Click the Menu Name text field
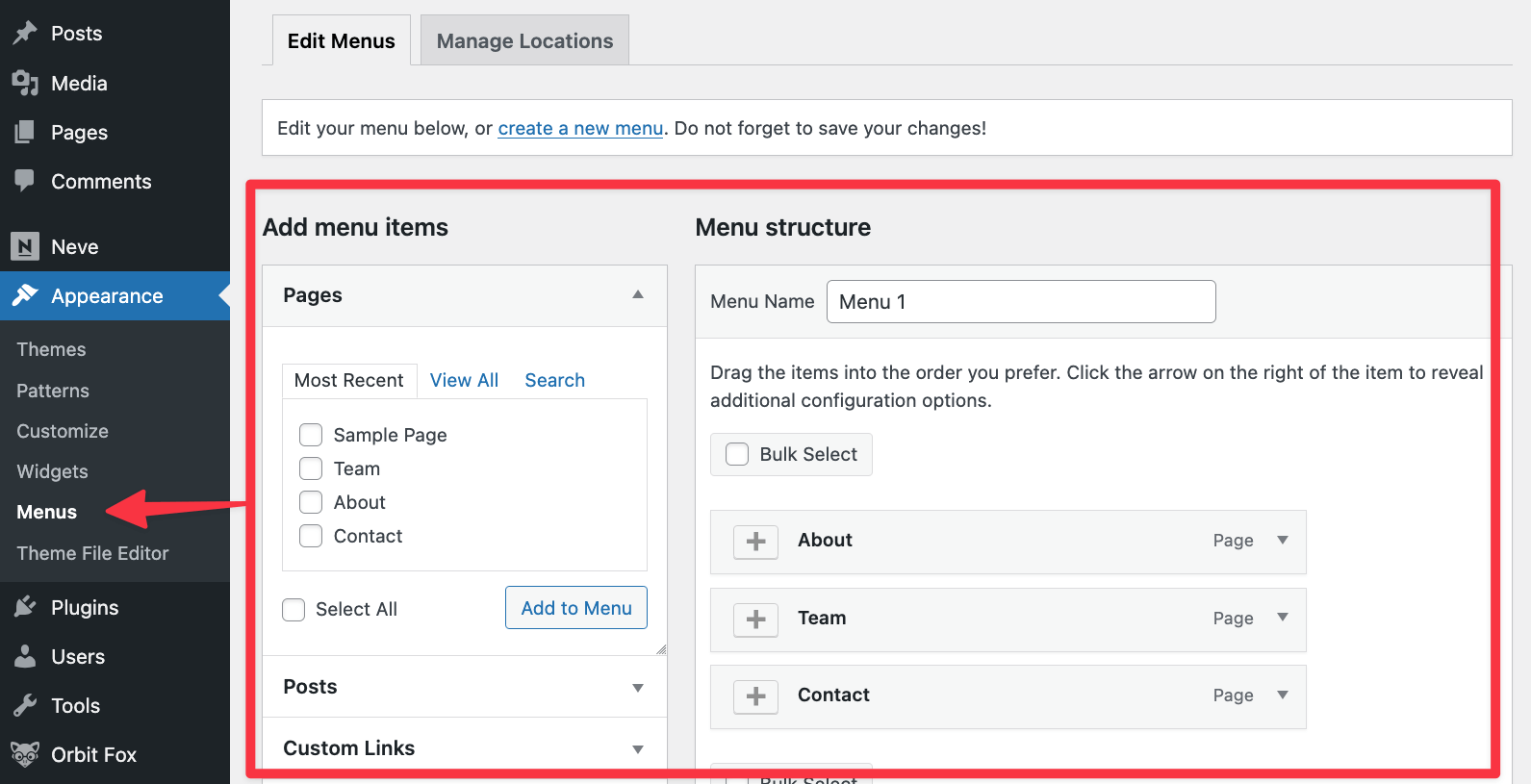Image resolution: width=1531 pixels, height=784 pixels. tap(1020, 302)
